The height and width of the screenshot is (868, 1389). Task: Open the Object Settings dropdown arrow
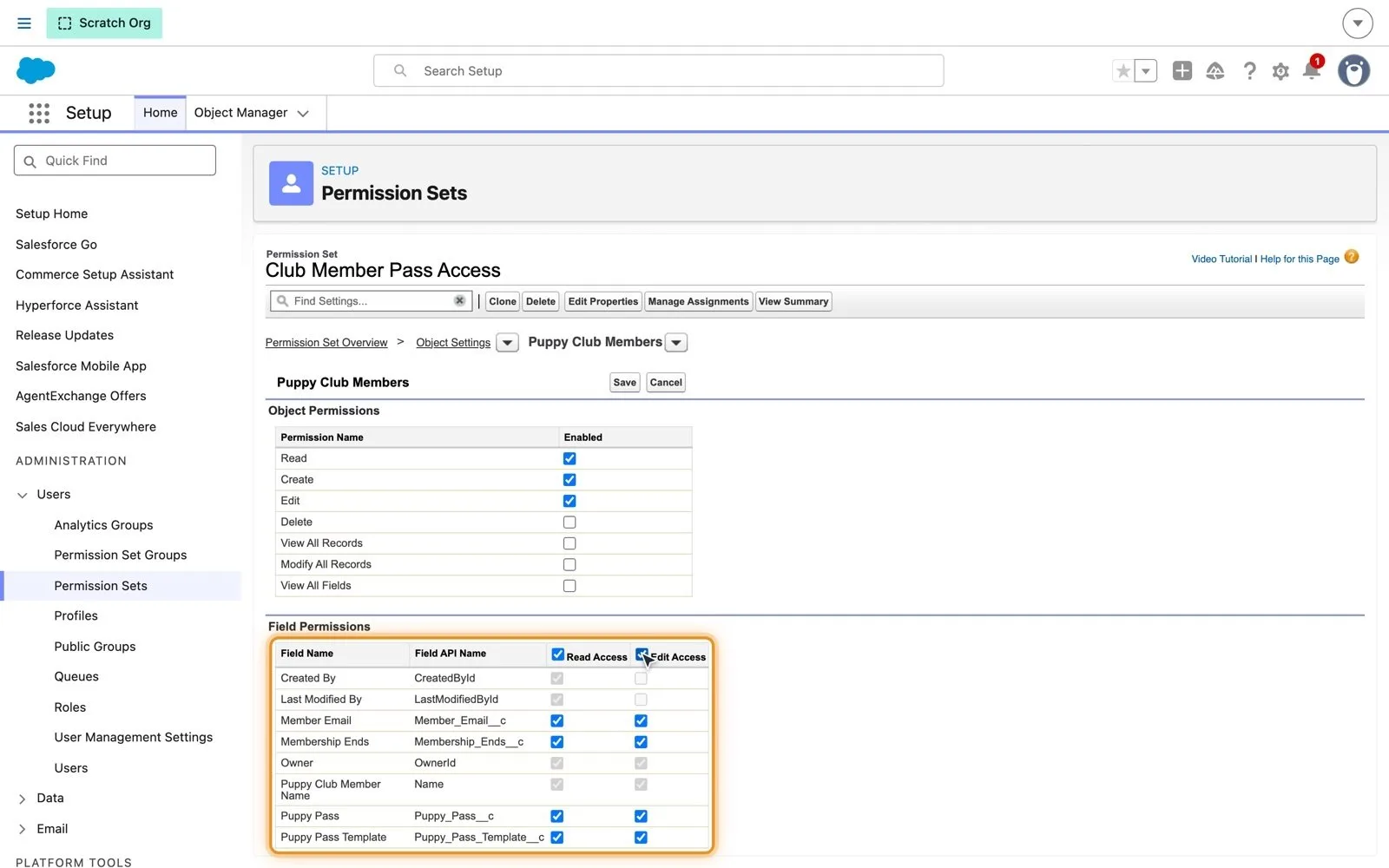(508, 343)
